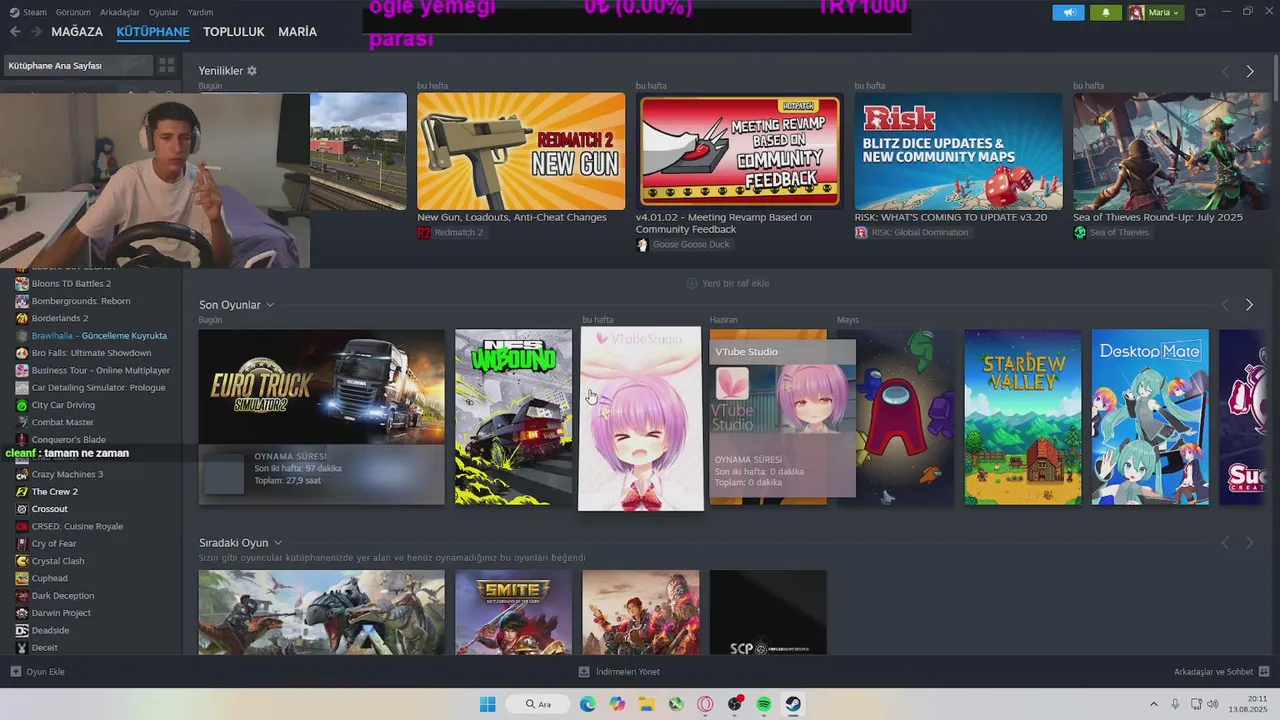The height and width of the screenshot is (720, 1280).
Task: Click Oyun Ekle add game button
Action: (x=38, y=672)
